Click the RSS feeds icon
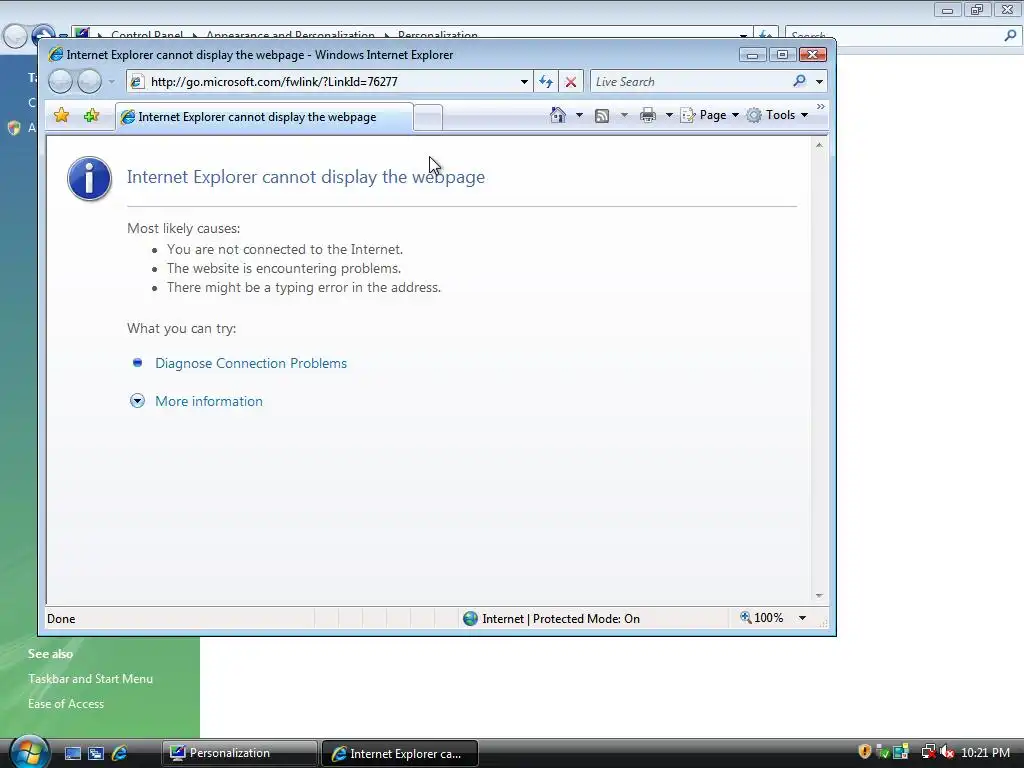Image resolution: width=1024 pixels, height=768 pixels. coord(602,116)
